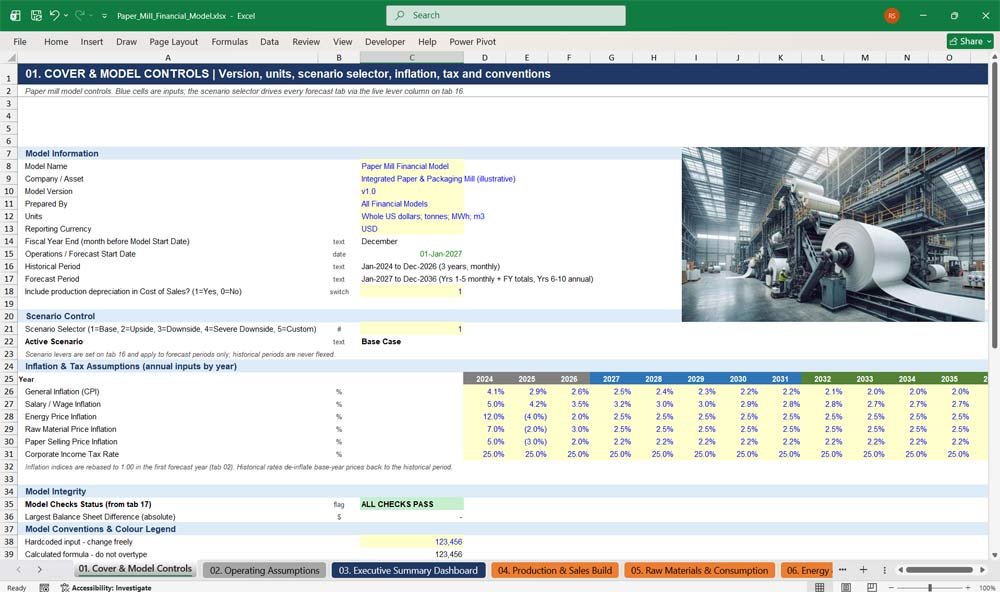Screen dimensions: 1000x592
Task: Select the 'USD' reporting currency cell
Action: coord(411,229)
